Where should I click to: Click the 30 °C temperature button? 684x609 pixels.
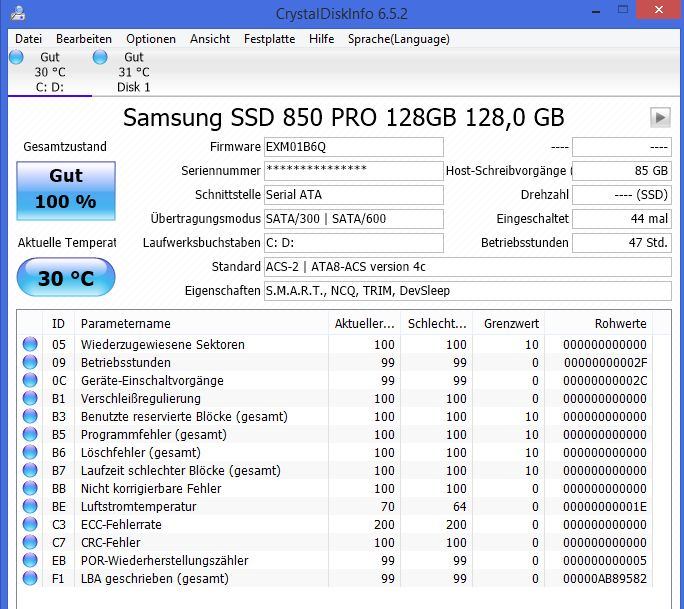[x=66, y=277]
